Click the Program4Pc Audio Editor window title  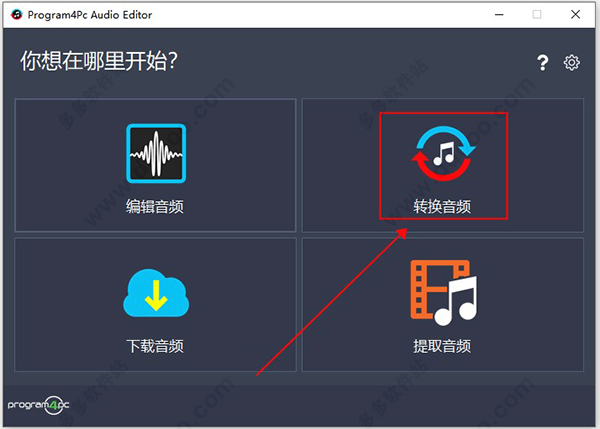click(x=90, y=15)
